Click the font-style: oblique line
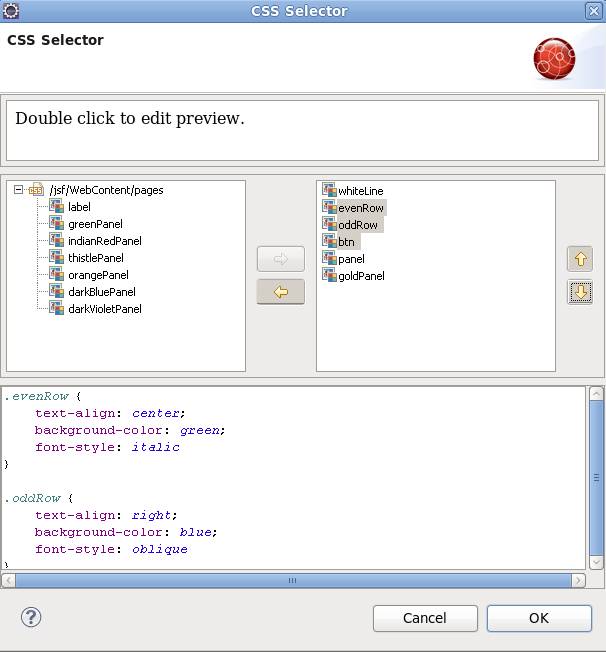This screenshot has height=652, width=606. [111, 549]
